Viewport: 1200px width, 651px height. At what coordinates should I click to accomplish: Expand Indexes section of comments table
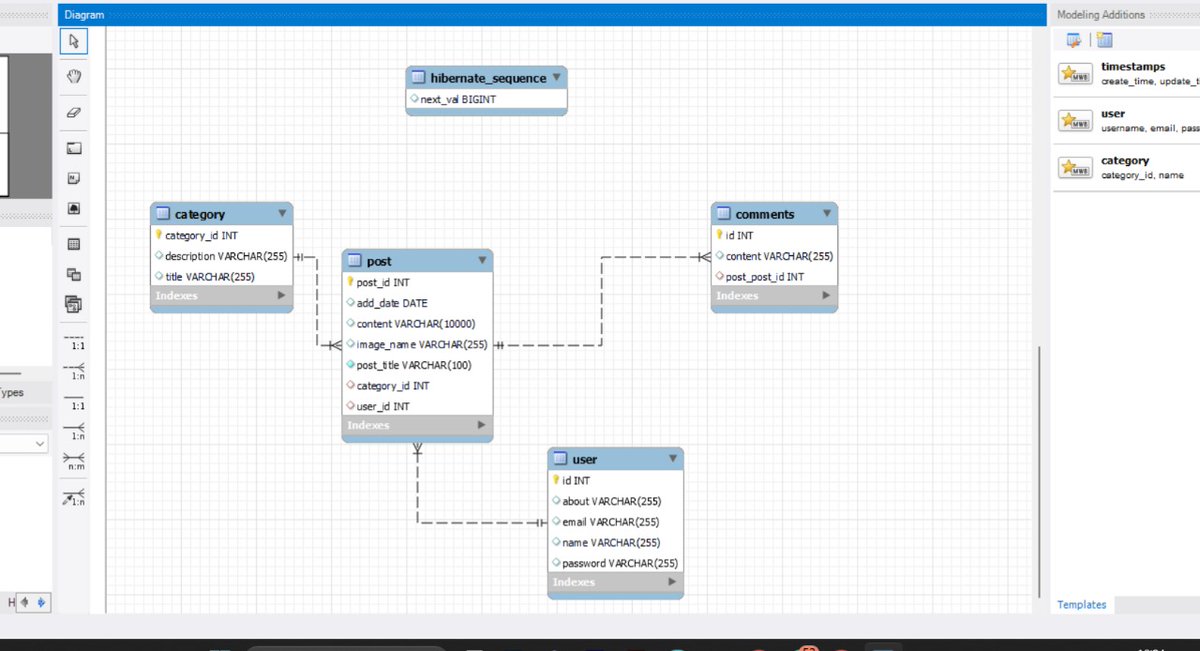[826, 296]
